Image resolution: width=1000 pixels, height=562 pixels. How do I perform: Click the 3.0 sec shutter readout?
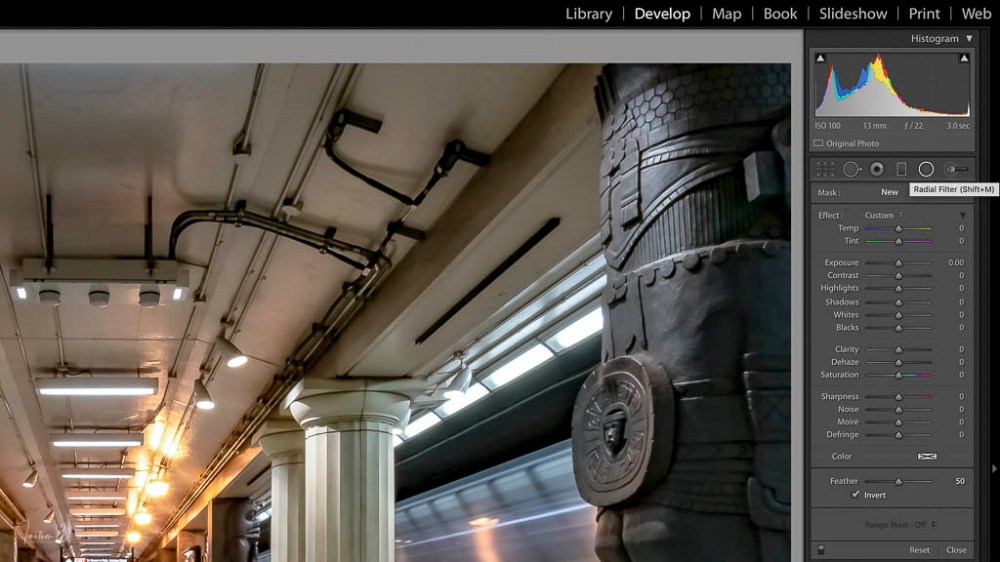pyautogui.click(x=958, y=126)
